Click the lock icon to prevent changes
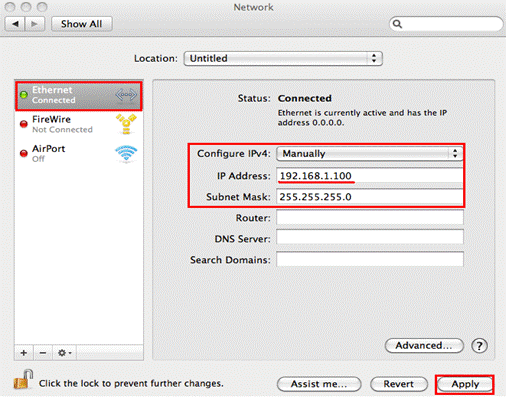The width and height of the screenshot is (506, 397). (x=23, y=380)
